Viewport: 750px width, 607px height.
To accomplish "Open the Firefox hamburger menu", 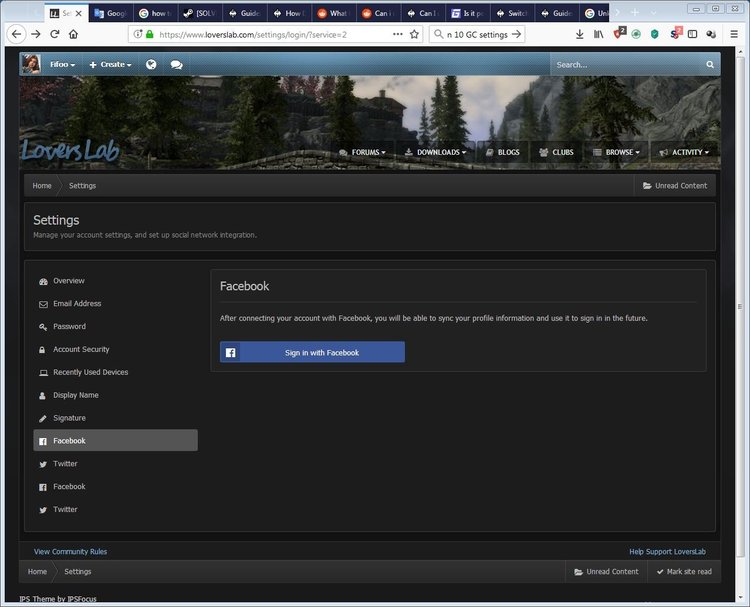I will point(734,34).
